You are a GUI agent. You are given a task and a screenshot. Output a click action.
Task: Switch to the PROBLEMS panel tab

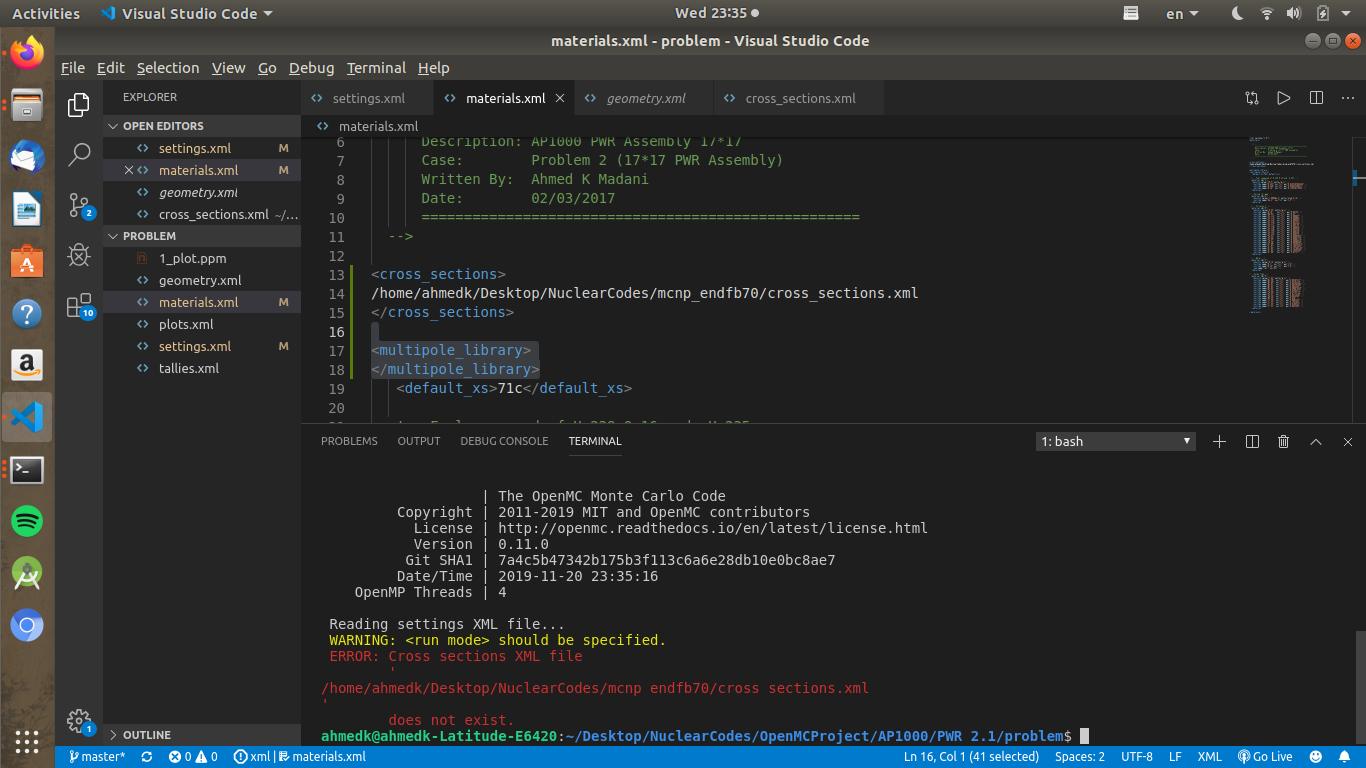349,441
